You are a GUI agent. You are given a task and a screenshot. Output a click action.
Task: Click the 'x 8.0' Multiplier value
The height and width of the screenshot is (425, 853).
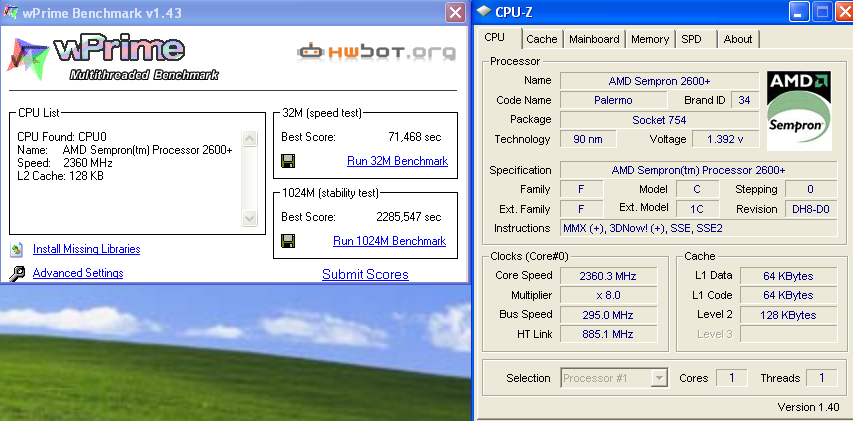(608, 295)
